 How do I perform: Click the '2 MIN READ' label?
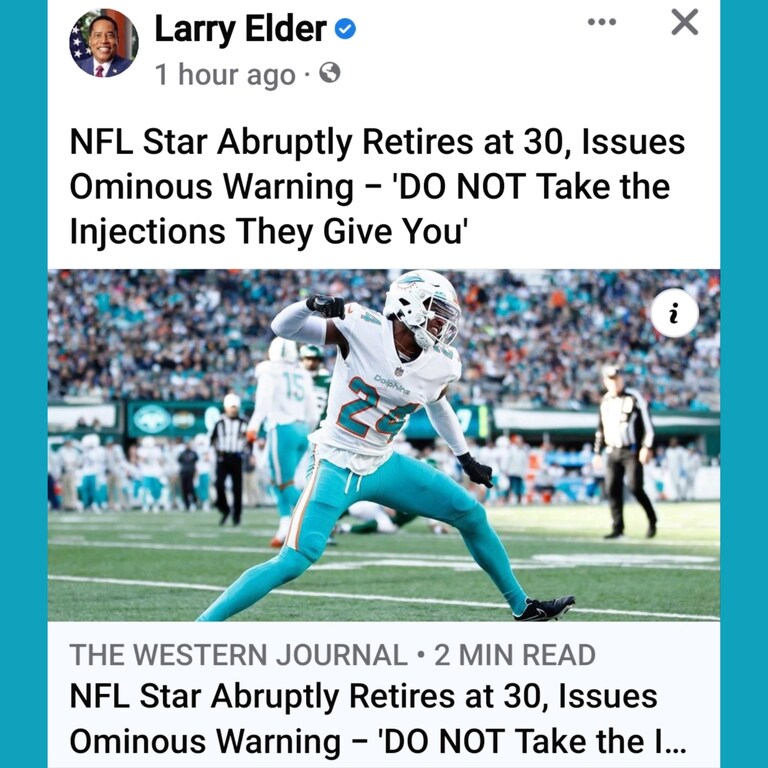[515, 654]
